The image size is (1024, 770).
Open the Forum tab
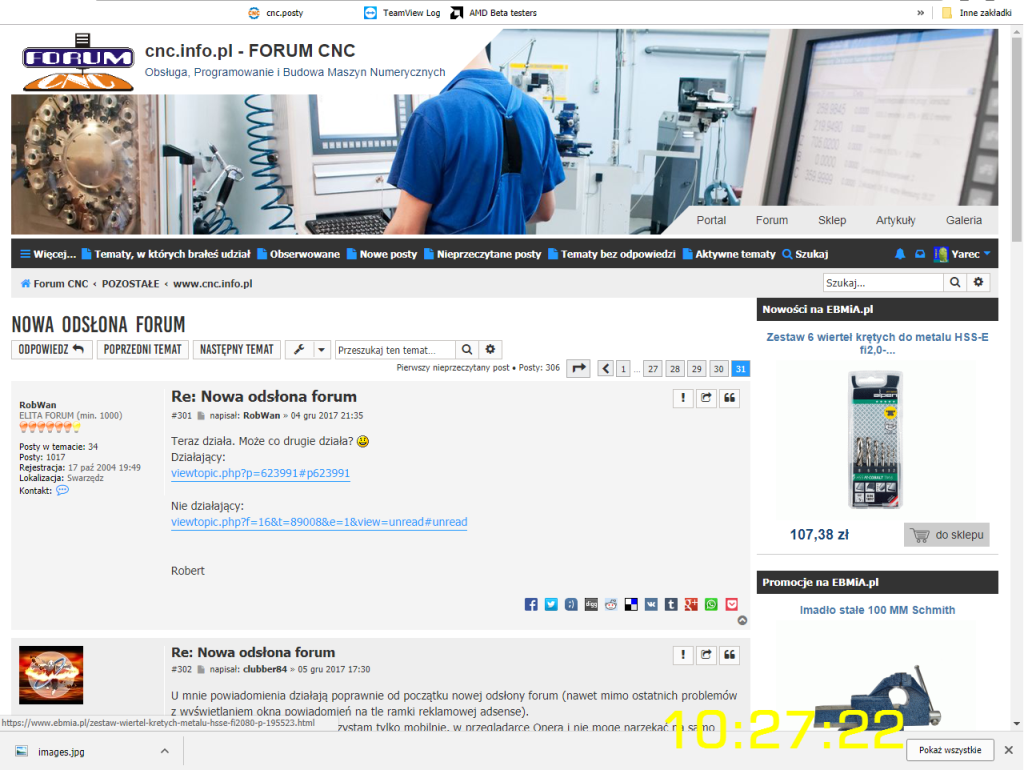(772, 220)
